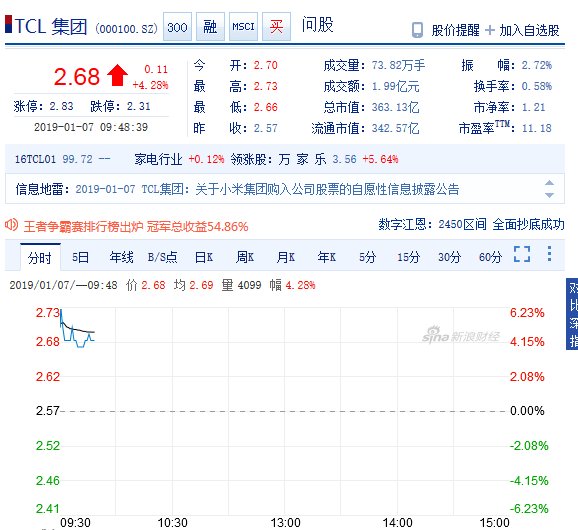Show the B/S点 chart view

point(163,257)
